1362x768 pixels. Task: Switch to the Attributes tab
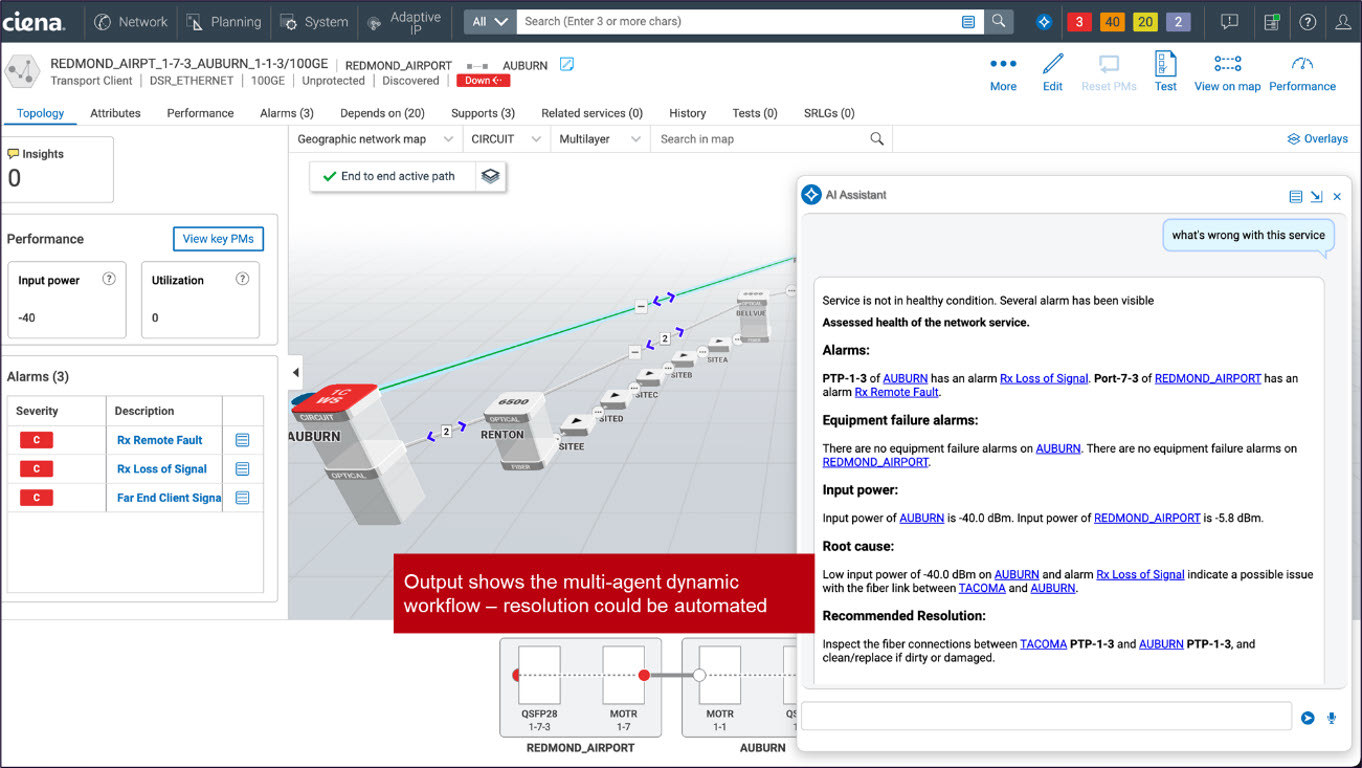pos(115,113)
